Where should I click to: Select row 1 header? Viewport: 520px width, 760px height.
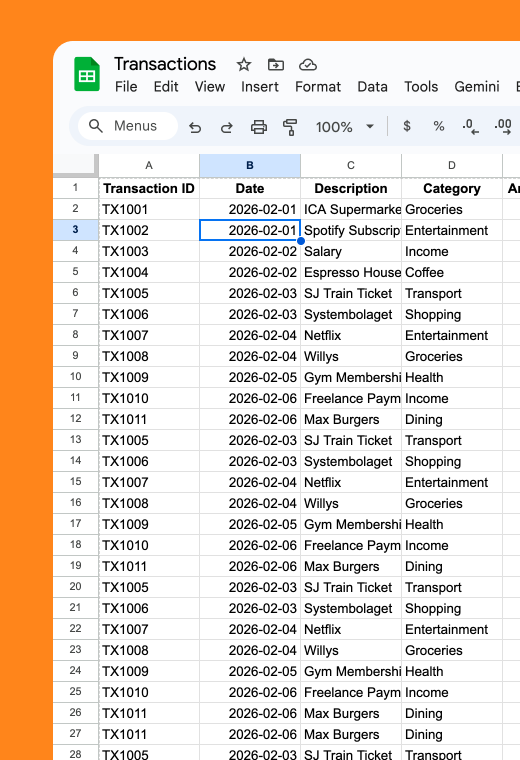coord(76,188)
